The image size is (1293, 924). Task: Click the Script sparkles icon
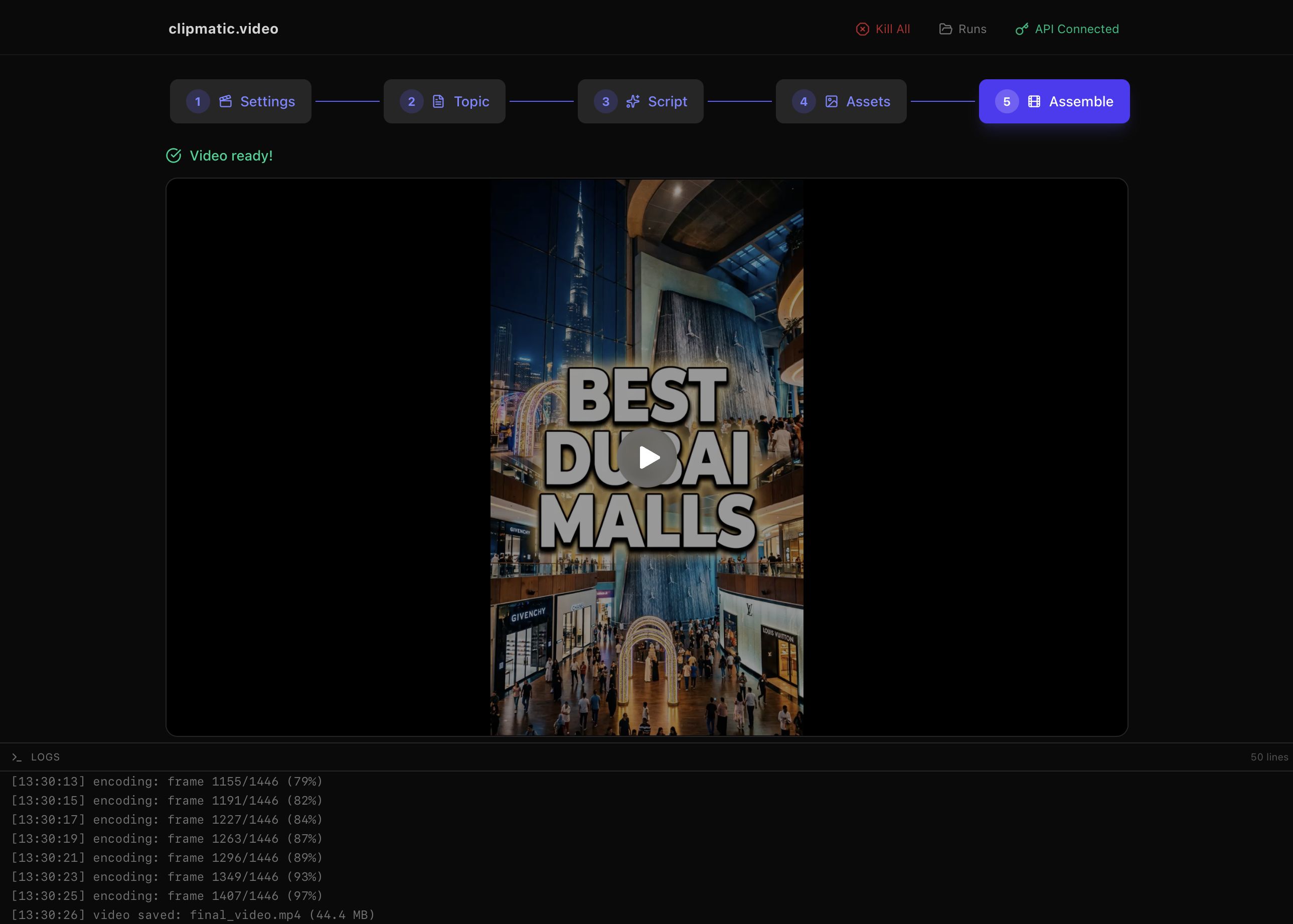tap(632, 101)
